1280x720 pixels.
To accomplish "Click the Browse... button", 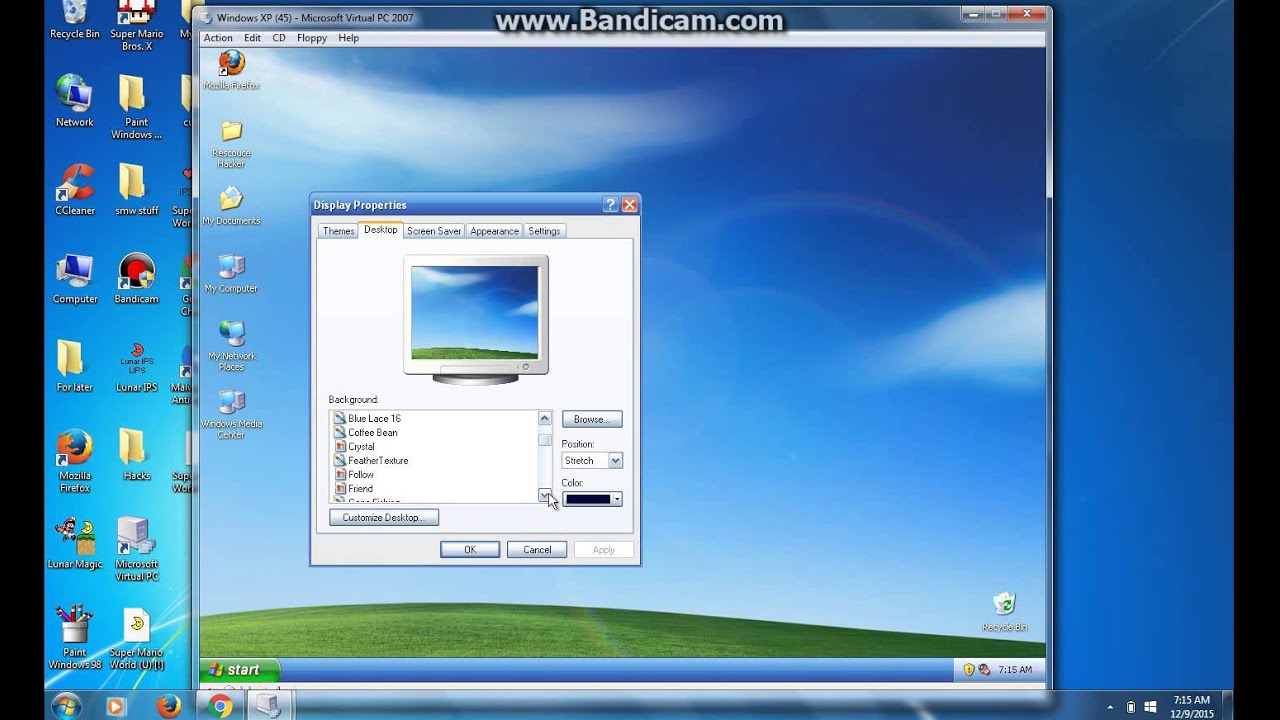I will point(592,419).
